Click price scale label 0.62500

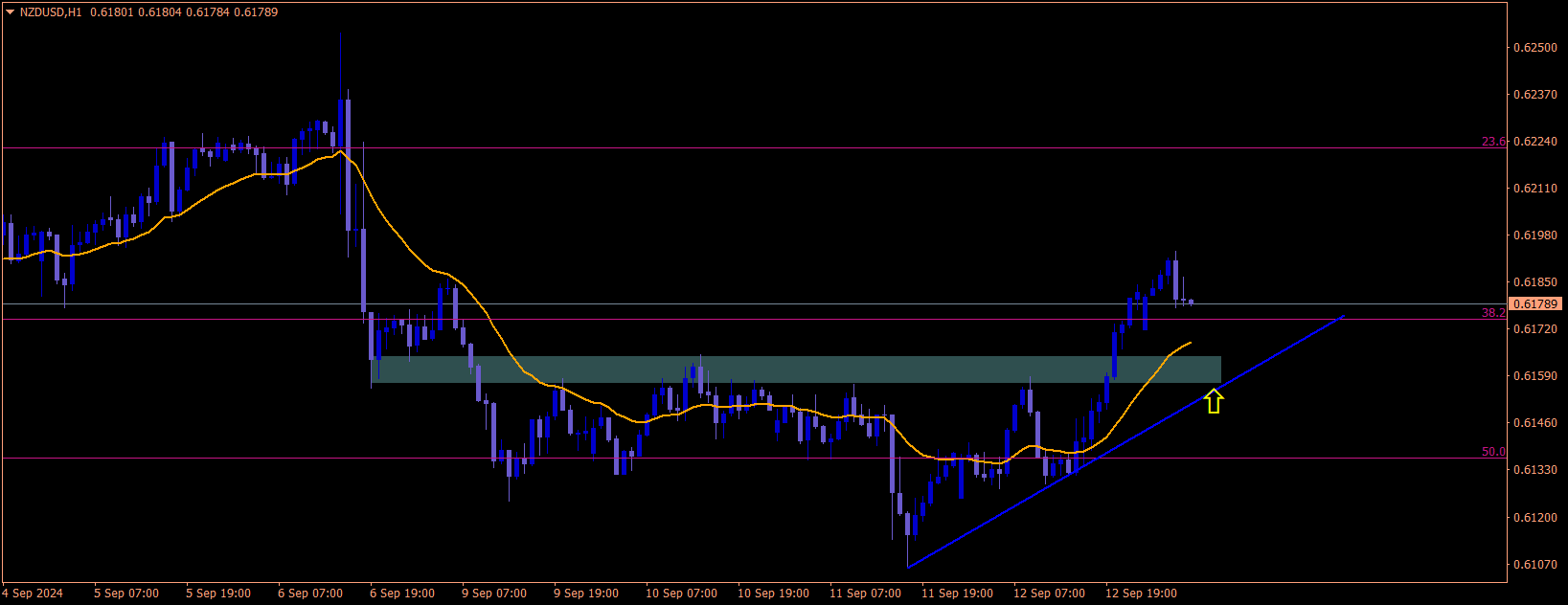tap(1535, 48)
